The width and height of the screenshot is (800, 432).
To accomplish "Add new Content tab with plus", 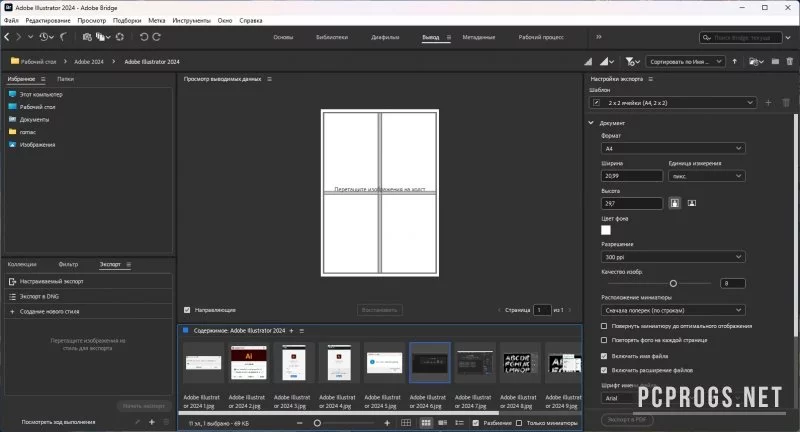I will click(292, 331).
